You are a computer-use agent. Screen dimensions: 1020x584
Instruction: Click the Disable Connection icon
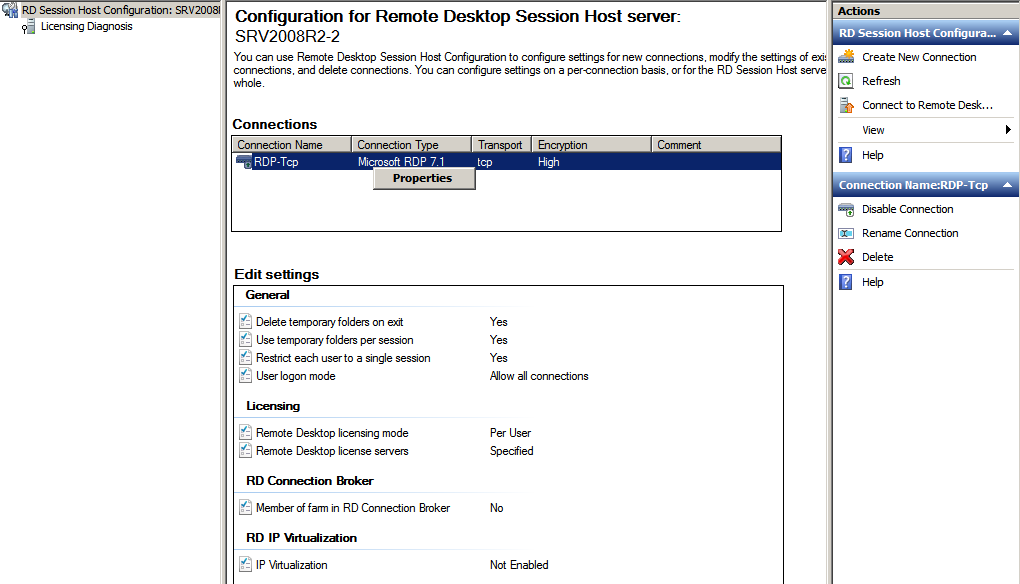pos(846,209)
